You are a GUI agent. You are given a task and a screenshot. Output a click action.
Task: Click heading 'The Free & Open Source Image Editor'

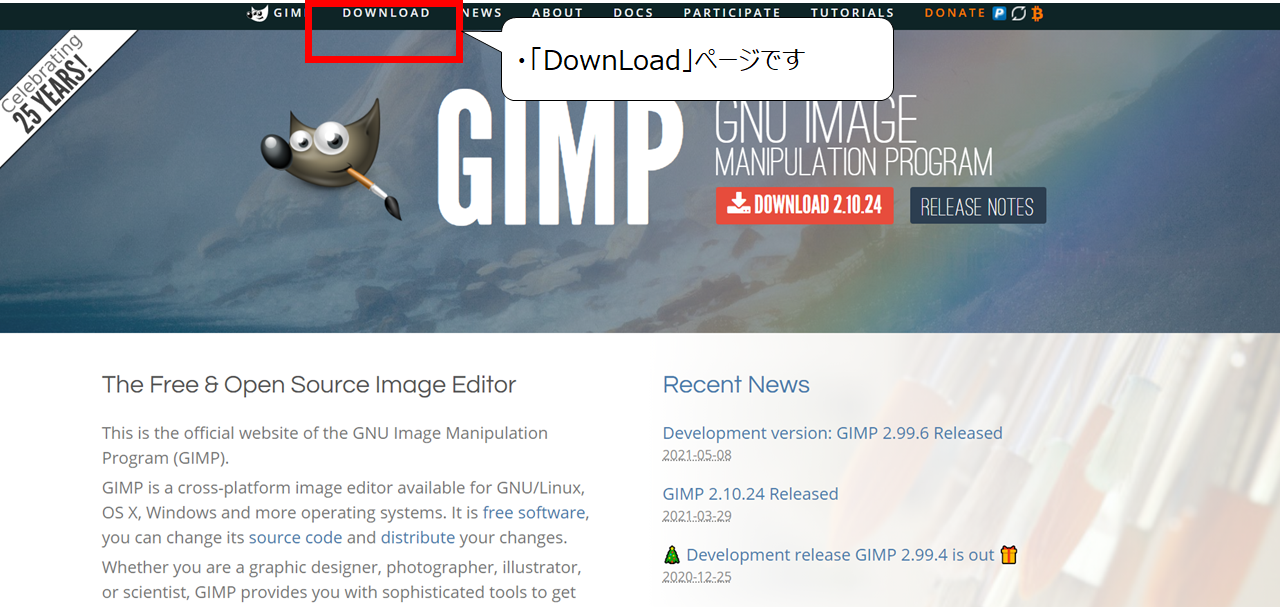(x=309, y=385)
